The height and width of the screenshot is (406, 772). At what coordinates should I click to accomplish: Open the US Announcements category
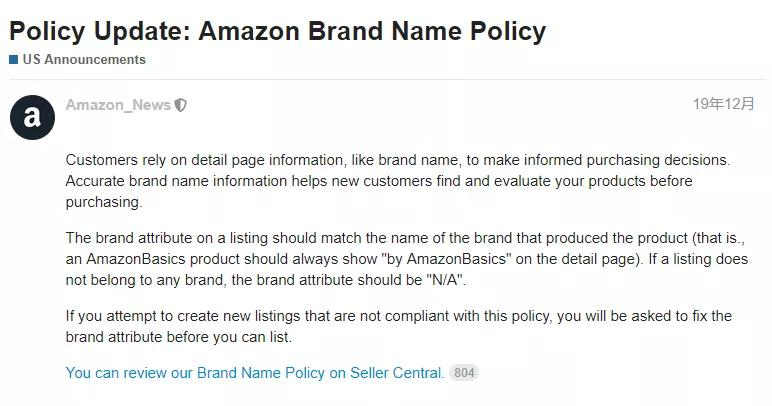[84, 60]
